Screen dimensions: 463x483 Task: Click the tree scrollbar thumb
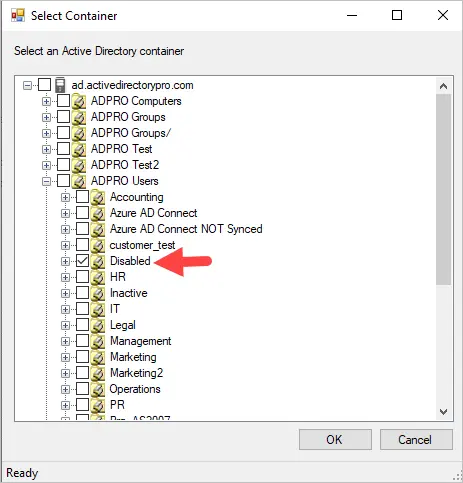[443, 189]
